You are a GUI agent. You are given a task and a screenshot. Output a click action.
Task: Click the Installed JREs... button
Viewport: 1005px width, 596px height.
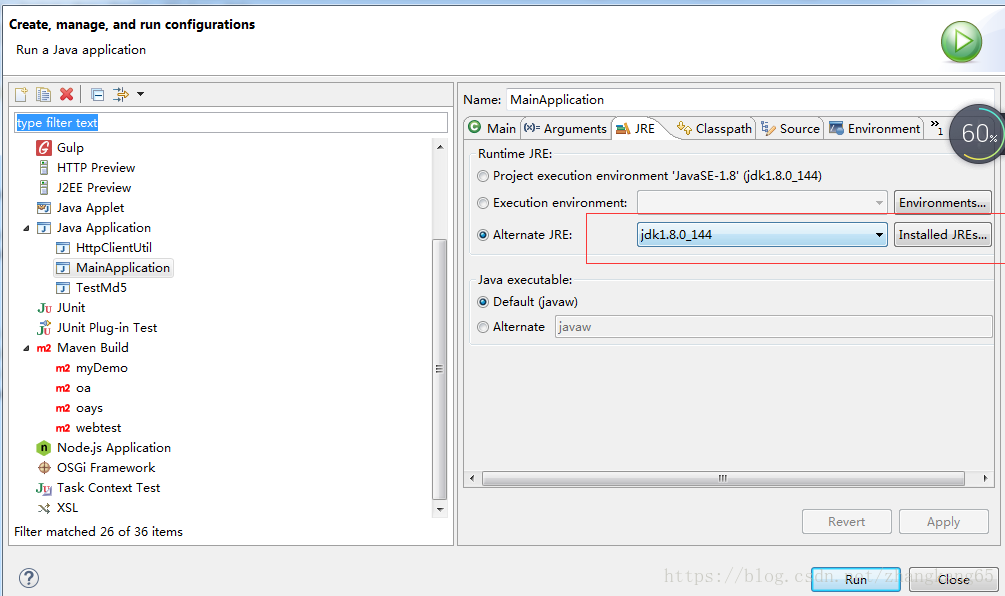click(x=942, y=235)
